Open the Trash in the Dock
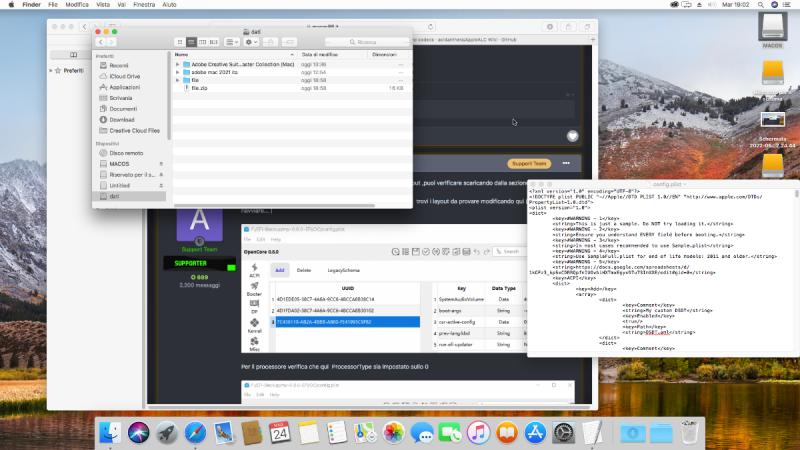 (689, 432)
